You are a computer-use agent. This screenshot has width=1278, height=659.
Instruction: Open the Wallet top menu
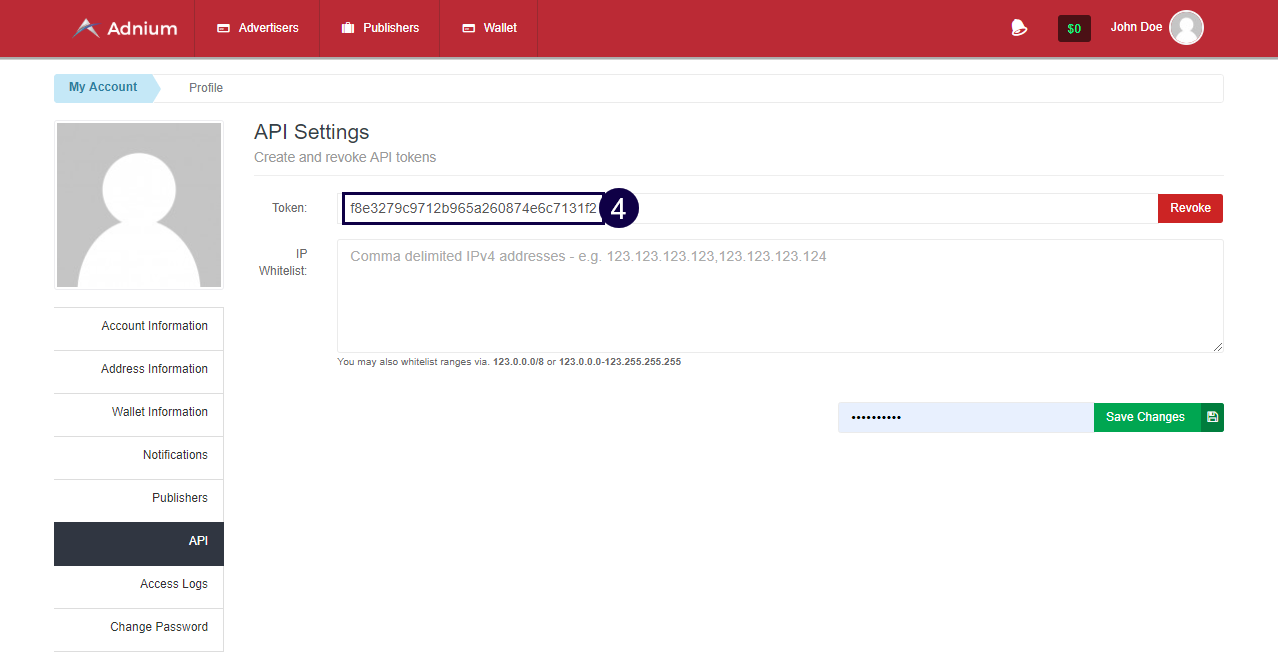[x=489, y=28]
